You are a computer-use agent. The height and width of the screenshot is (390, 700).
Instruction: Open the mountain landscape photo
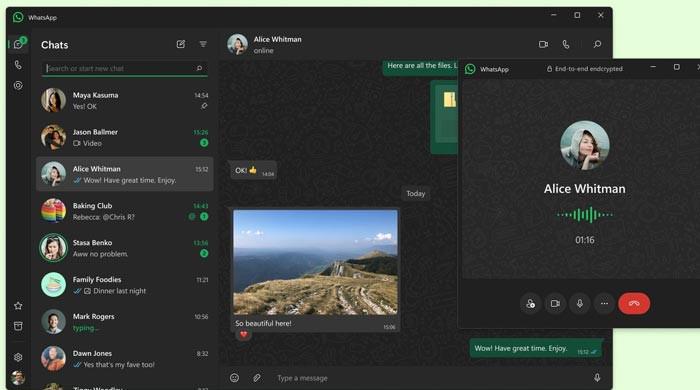click(x=315, y=262)
